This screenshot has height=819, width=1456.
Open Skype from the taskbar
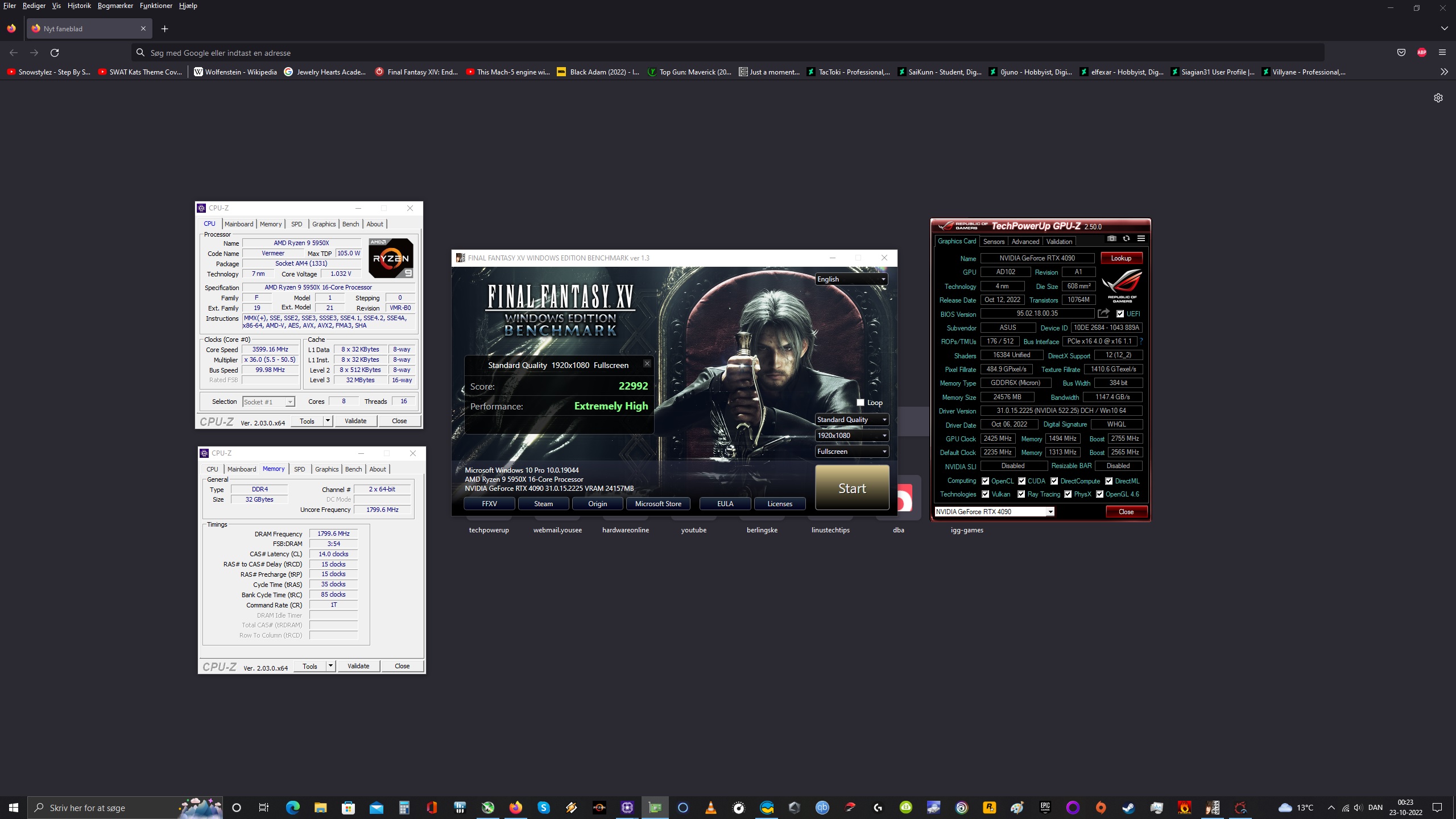coord(543,808)
